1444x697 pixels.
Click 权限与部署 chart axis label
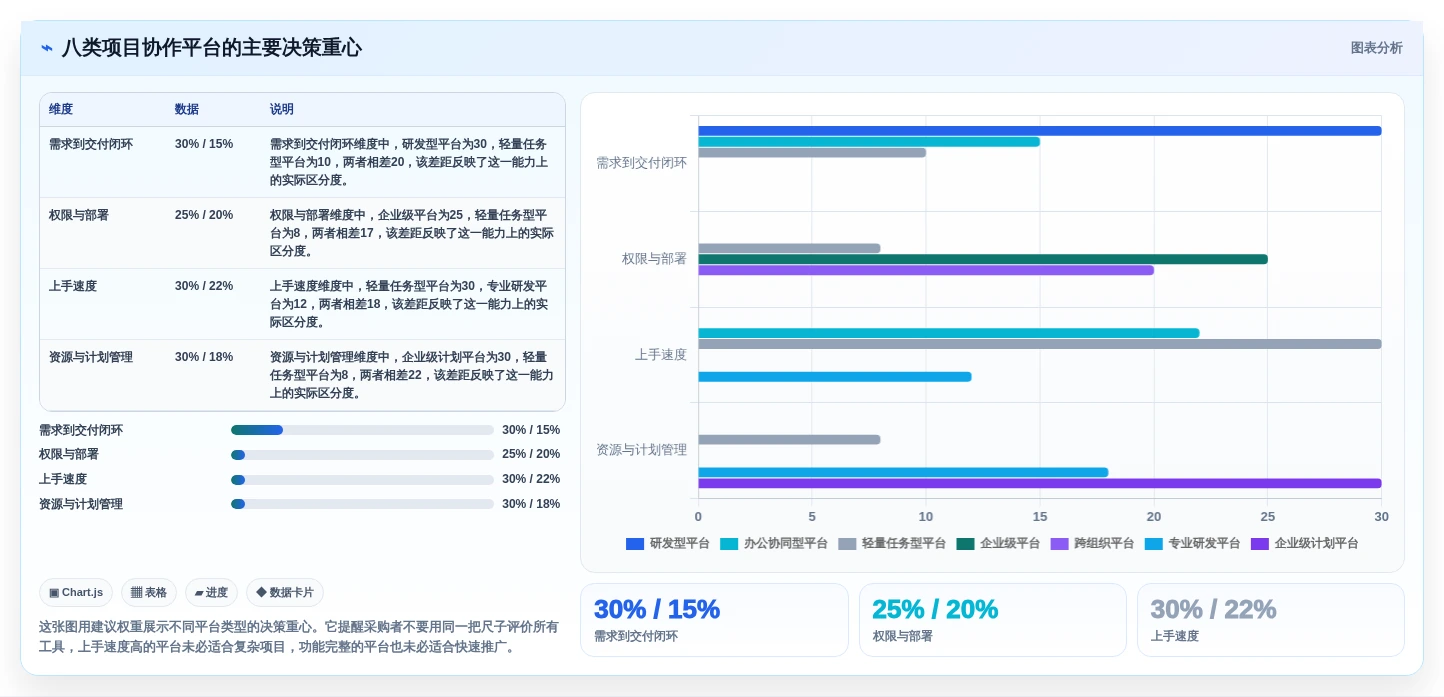[654, 259]
